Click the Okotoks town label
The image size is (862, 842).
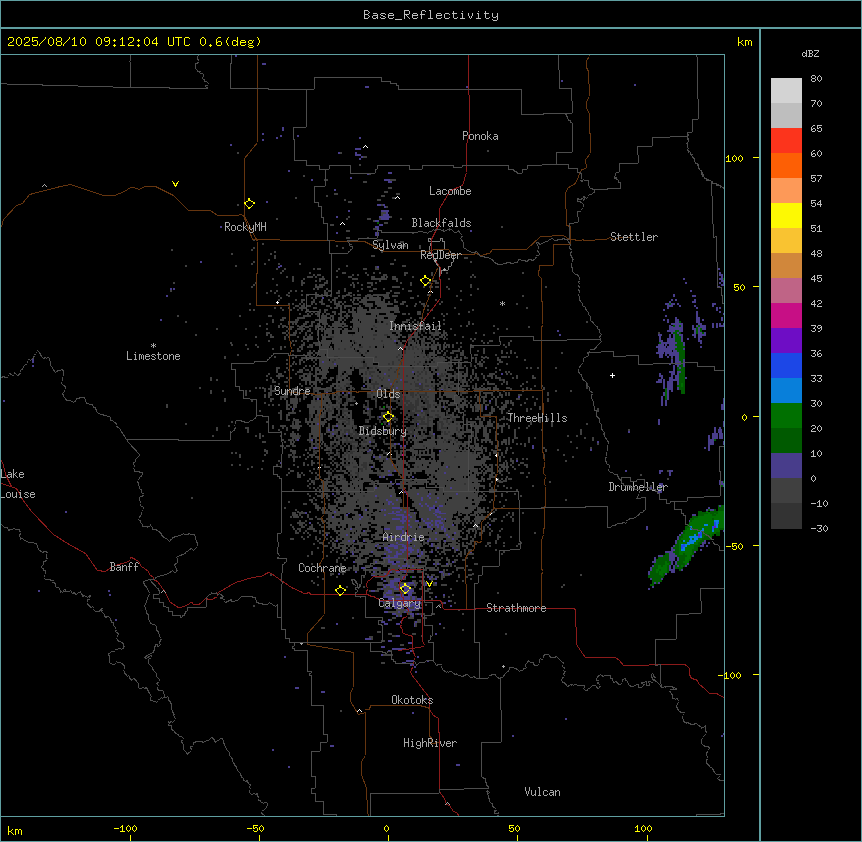(412, 700)
